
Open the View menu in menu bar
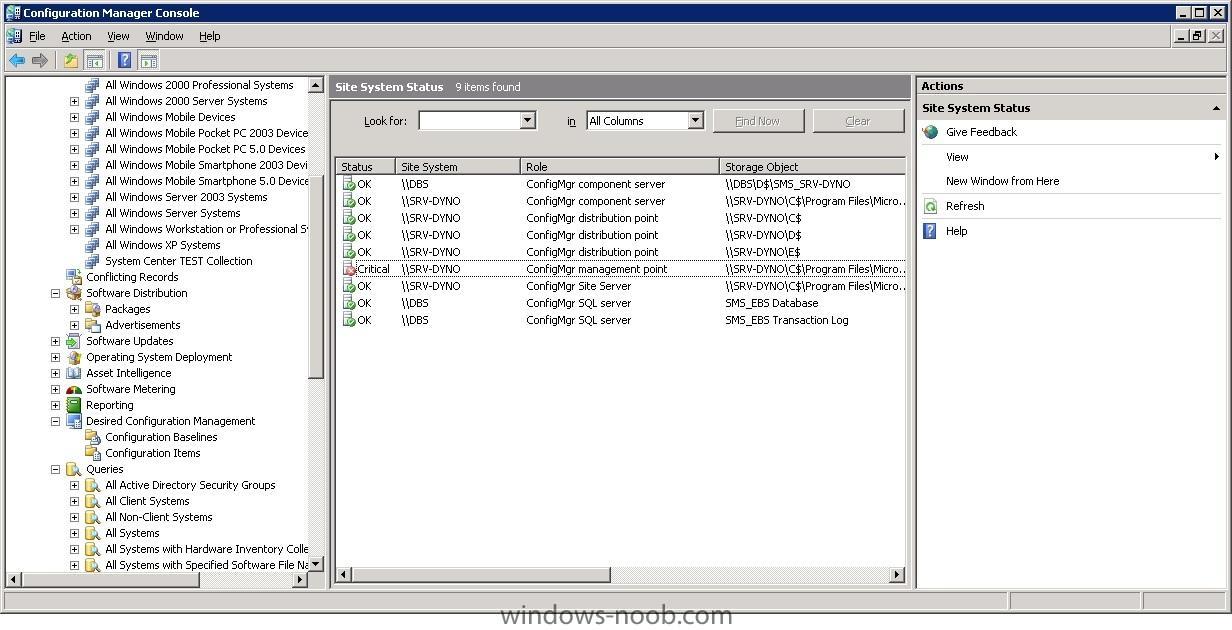click(118, 36)
